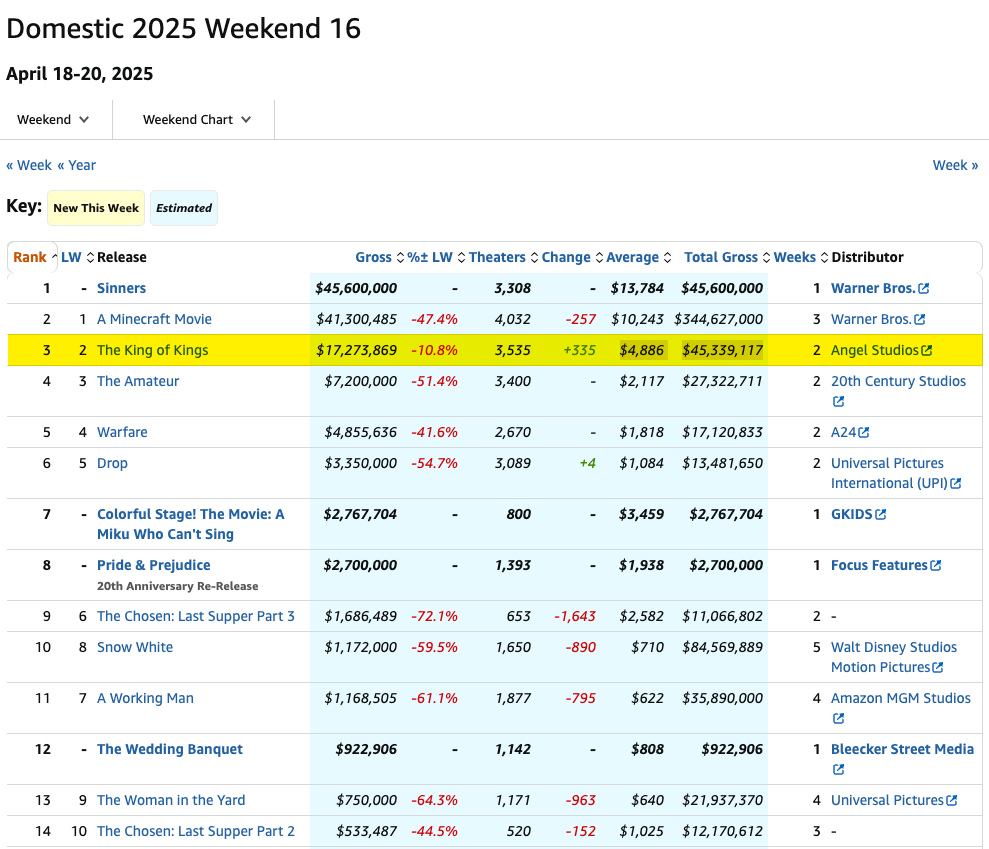Click external link icon below Bleecker Street Media

tap(838, 770)
